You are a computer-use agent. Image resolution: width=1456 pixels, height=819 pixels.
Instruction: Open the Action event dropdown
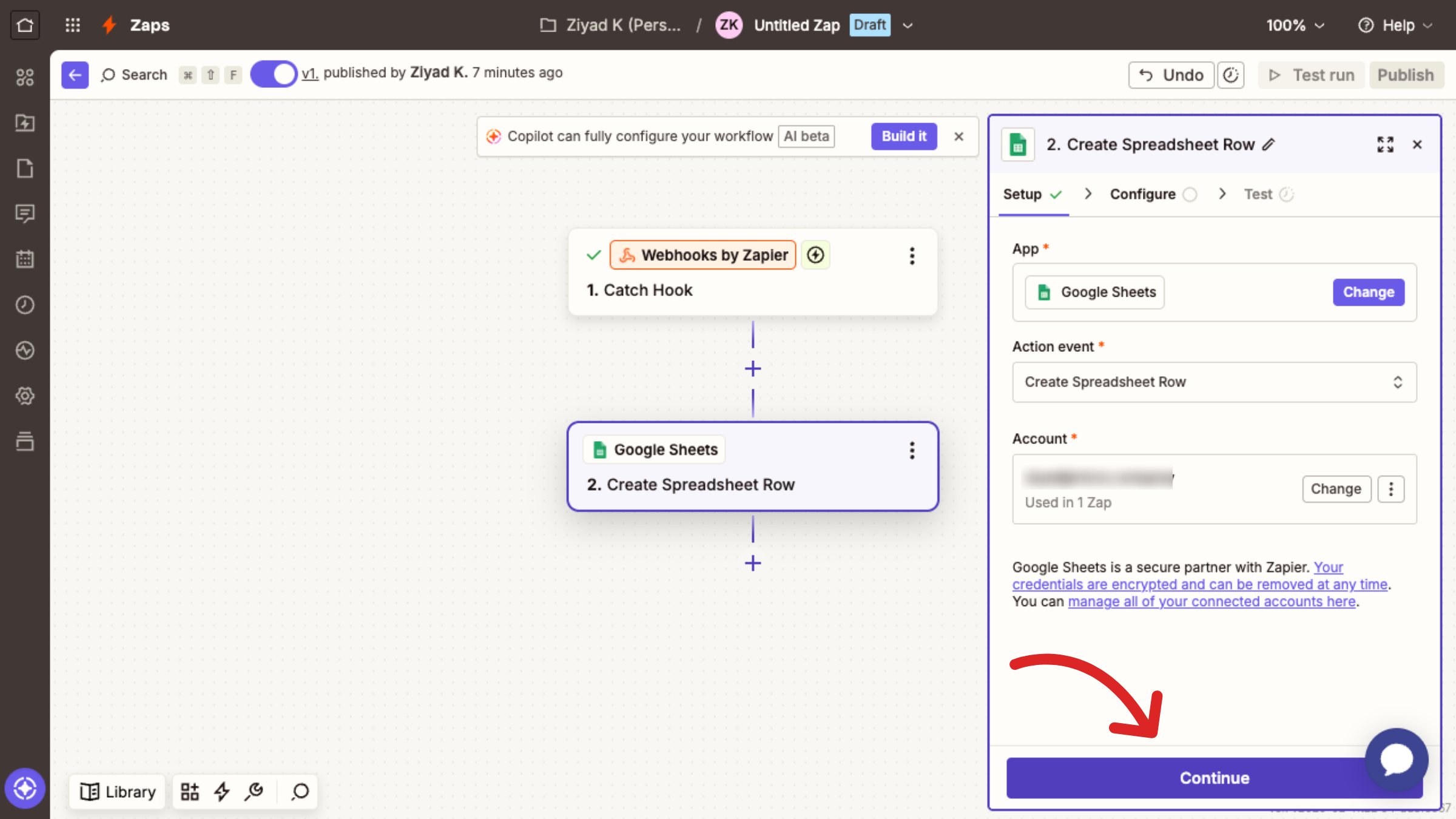pyautogui.click(x=1214, y=382)
